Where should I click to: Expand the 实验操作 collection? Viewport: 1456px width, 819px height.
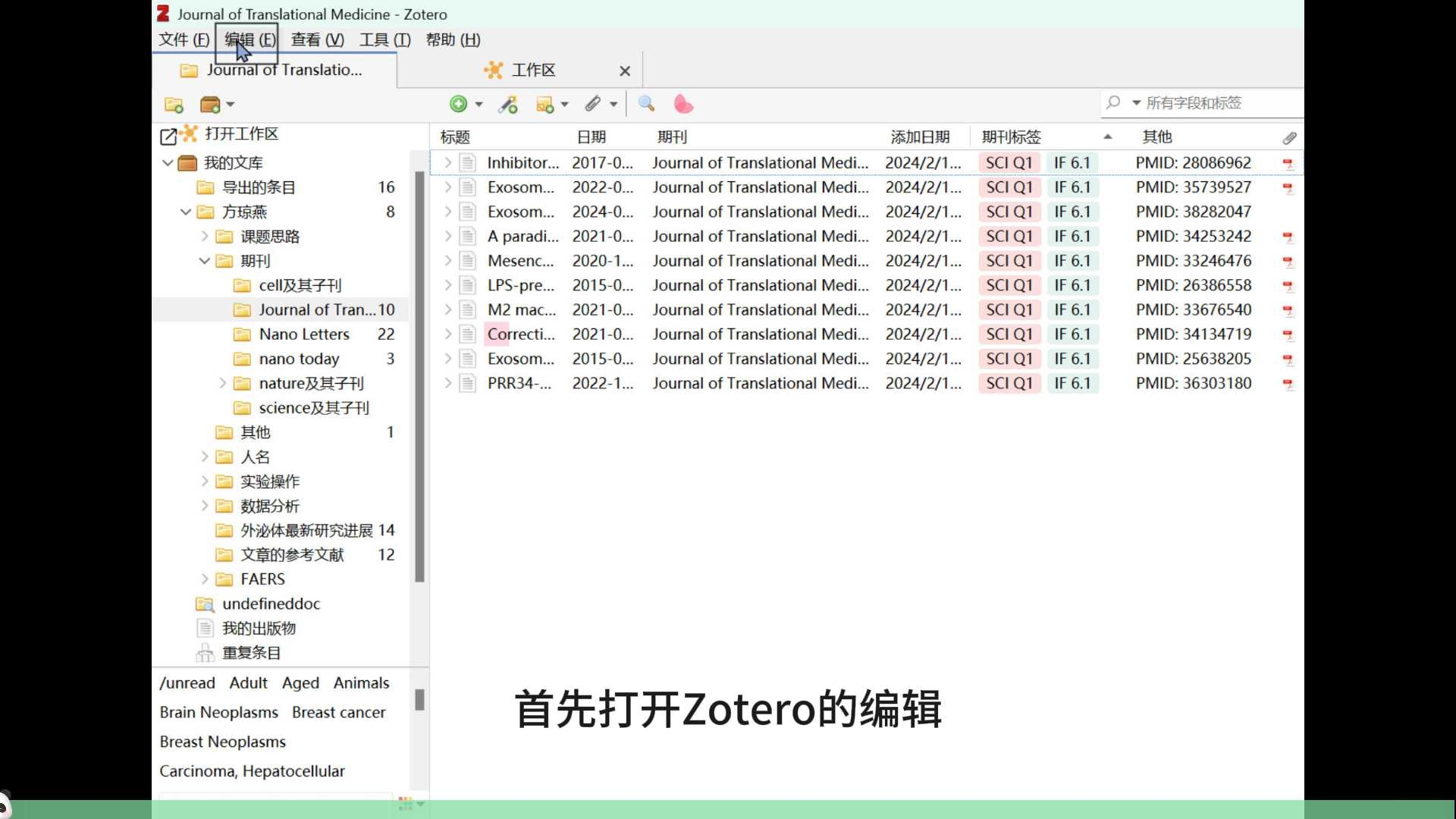(x=205, y=482)
